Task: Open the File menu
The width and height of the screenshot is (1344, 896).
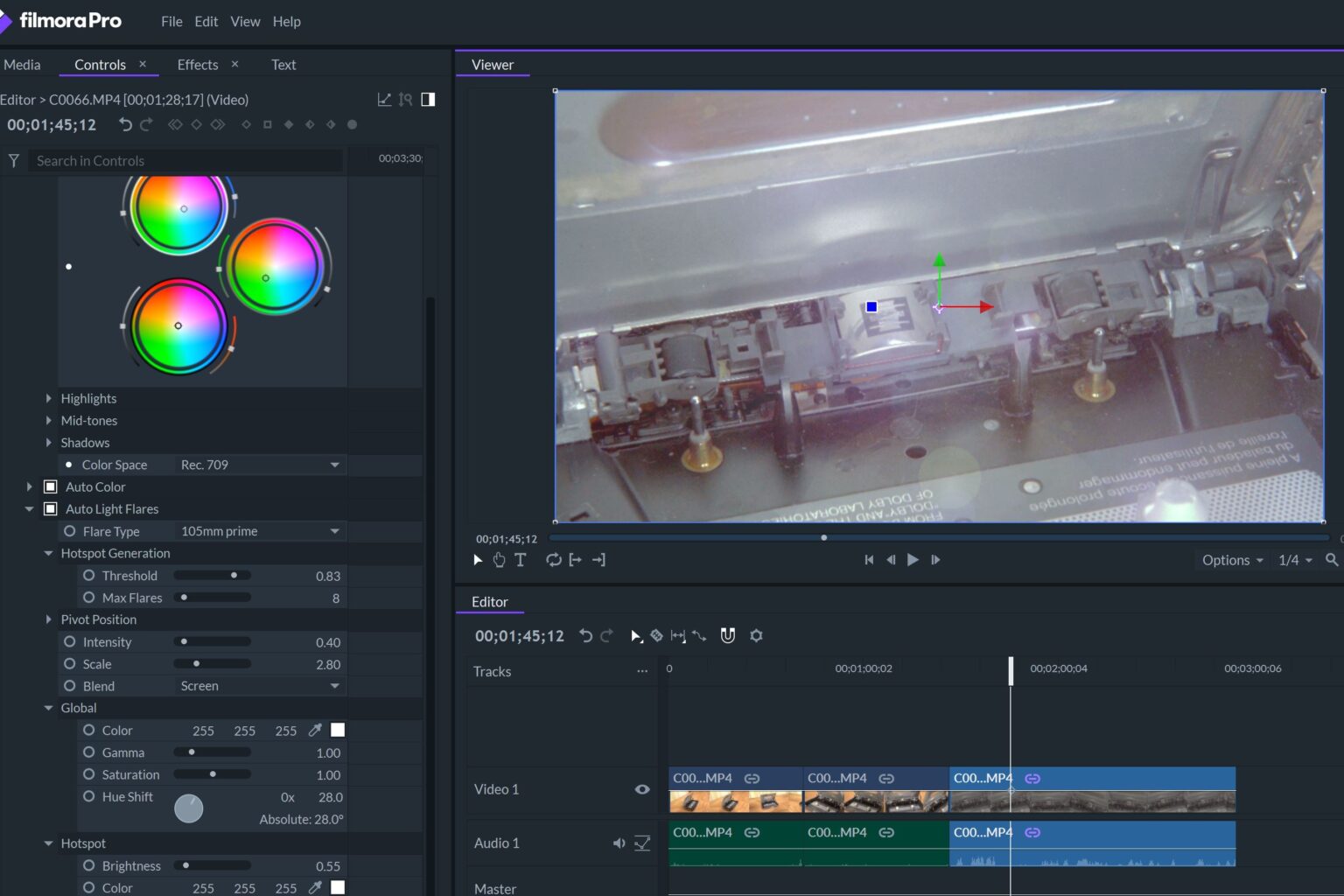Action: [171, 22]
